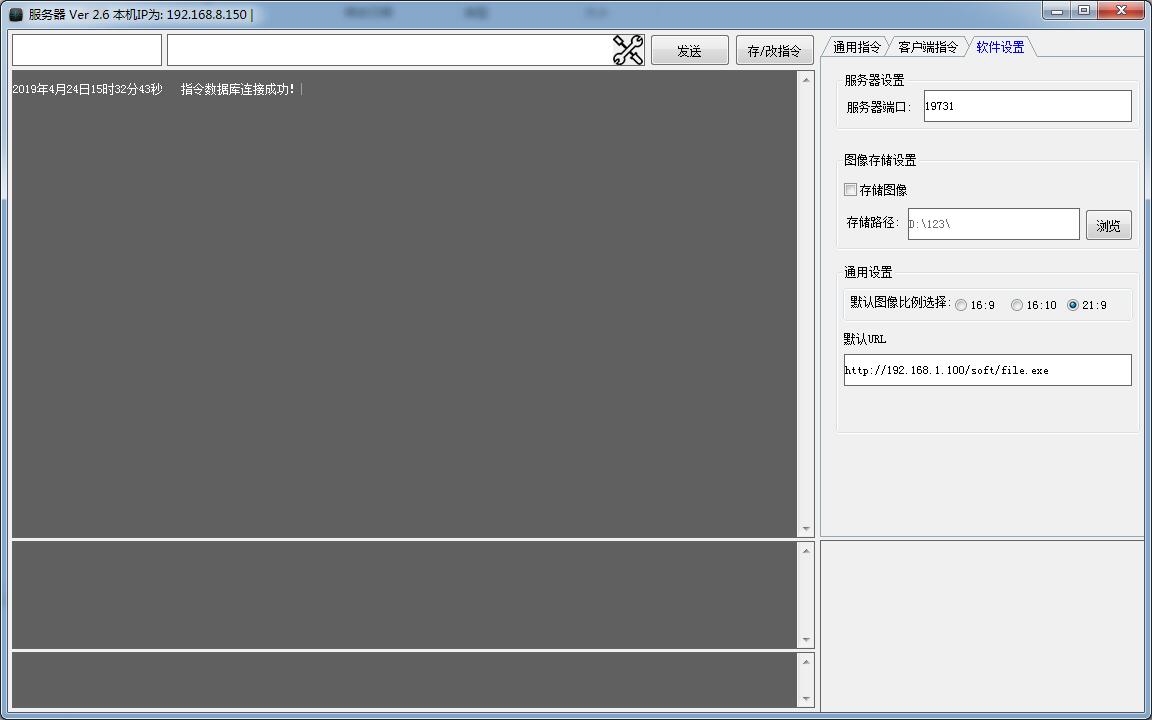Viewport: 1152px width, 720px height.
Task: Click the 存储路径 field showing D:\123\
Action: coord(993,224)
